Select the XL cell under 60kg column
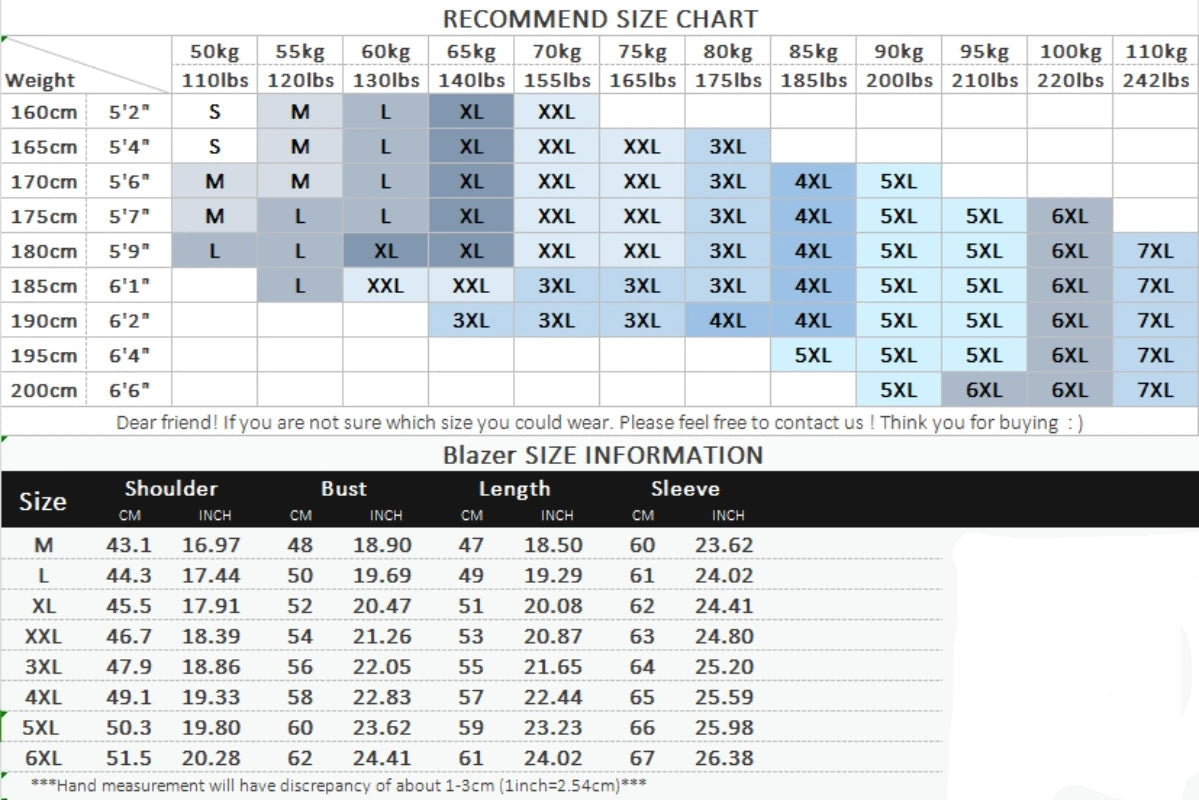 point(385,251)
